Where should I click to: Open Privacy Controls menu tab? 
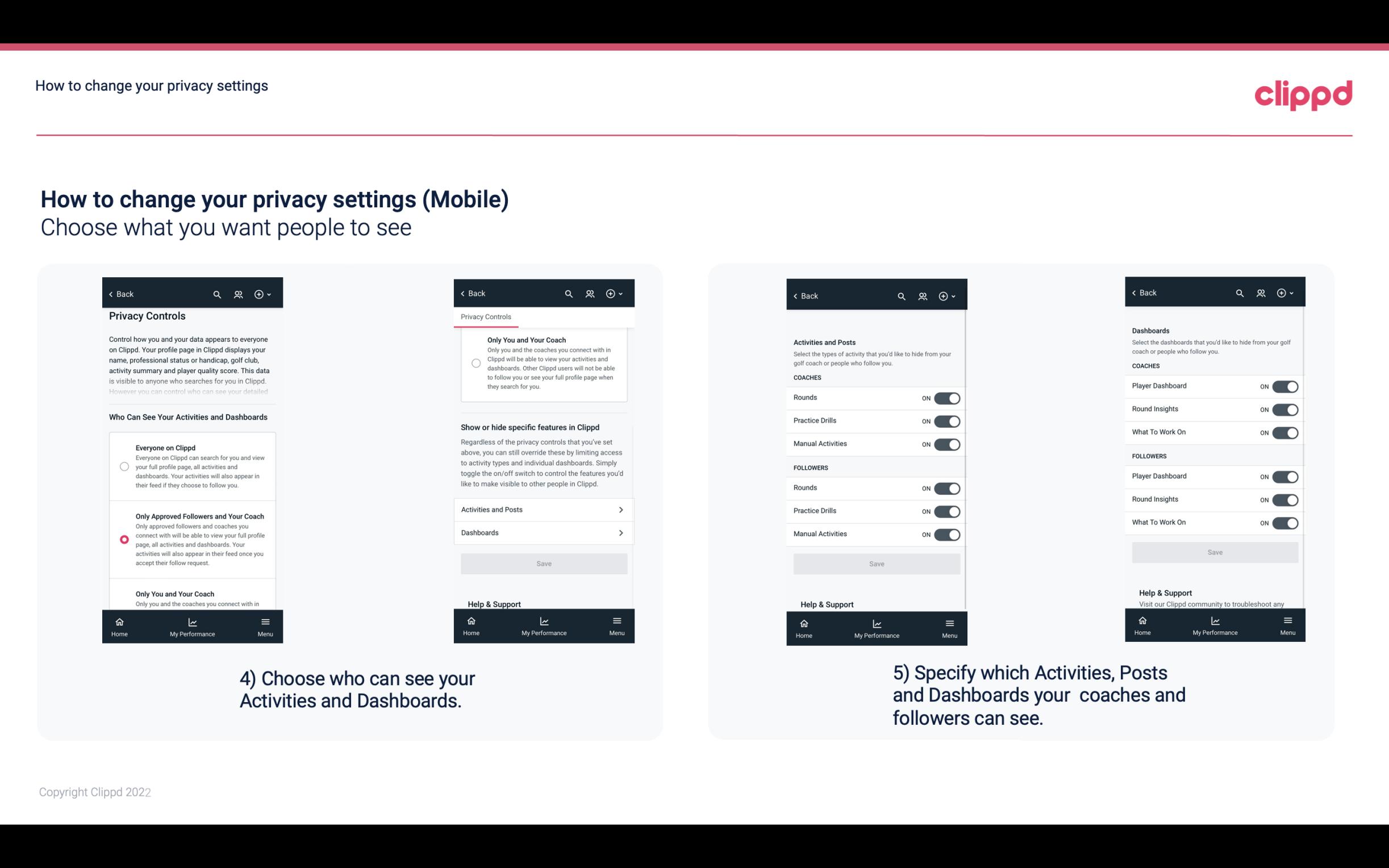[486, 317]
